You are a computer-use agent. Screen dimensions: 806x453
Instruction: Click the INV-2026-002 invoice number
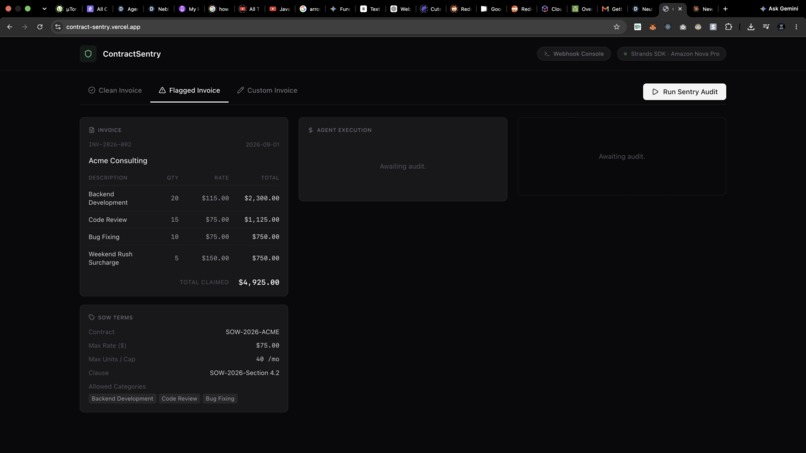coord(109,145)
